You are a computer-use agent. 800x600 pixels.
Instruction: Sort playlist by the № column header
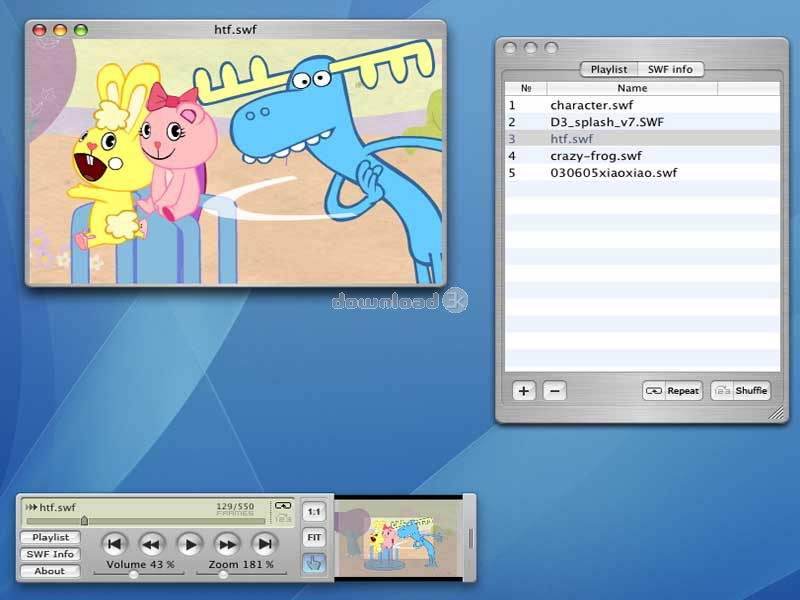pos(526,88)
